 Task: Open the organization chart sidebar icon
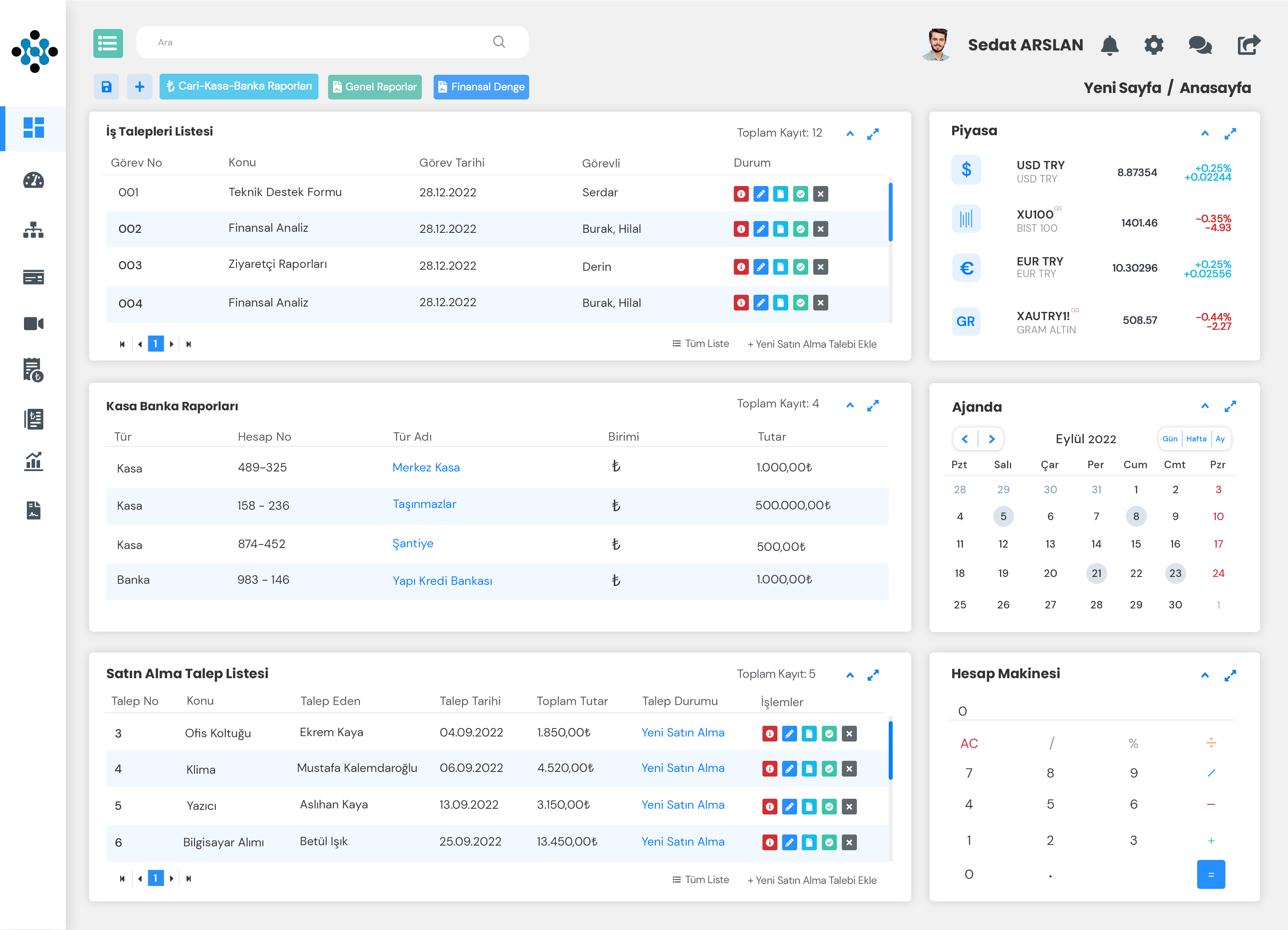[x=34, y=230]
